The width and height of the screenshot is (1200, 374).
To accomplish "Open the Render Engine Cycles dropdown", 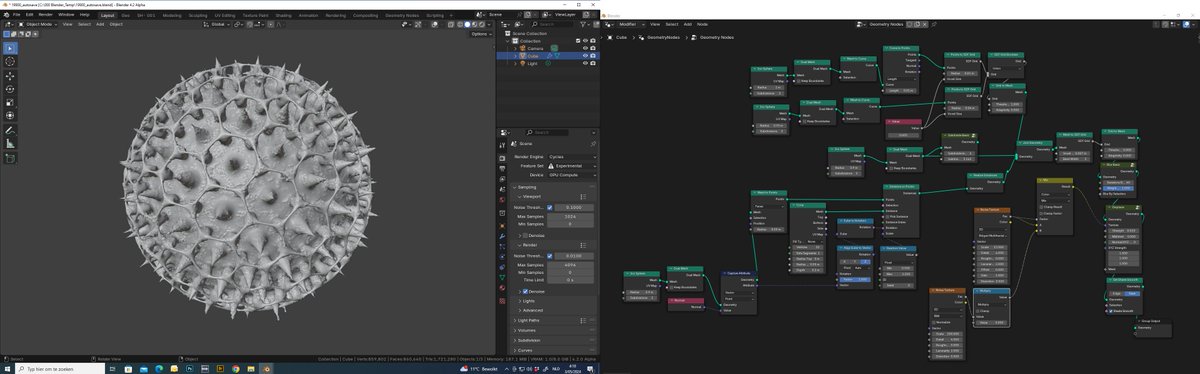I will click(x=571, y=157).
